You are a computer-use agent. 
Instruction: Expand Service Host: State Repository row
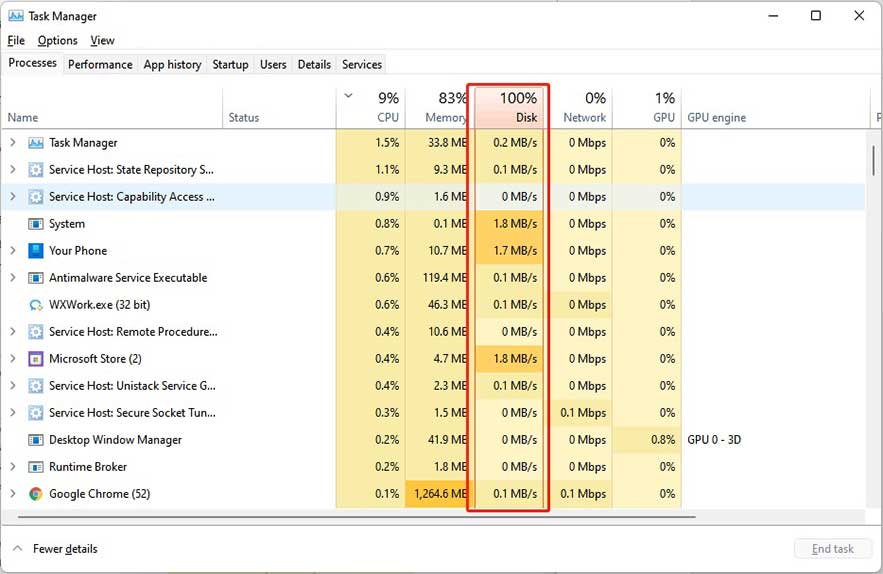(13, 170)
